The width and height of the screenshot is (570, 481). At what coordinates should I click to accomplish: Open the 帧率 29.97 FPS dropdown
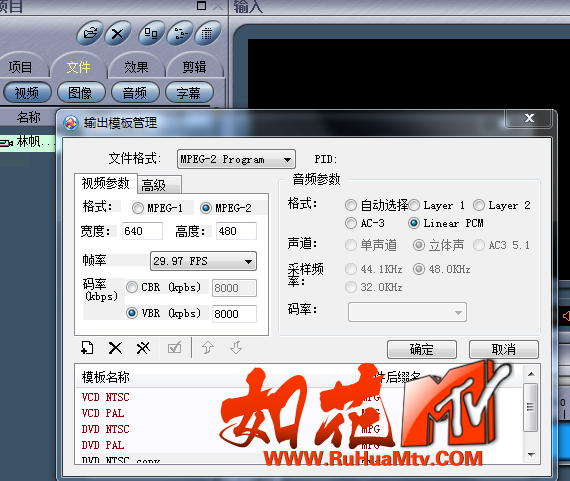tap(203, 261)
